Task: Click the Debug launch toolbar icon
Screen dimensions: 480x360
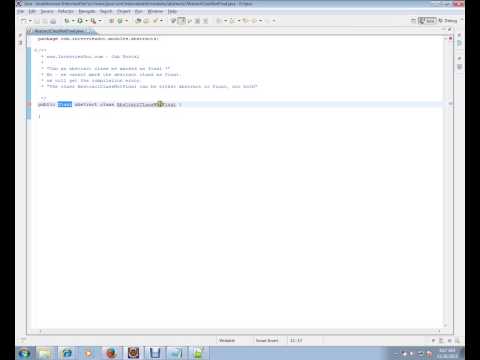Action: [x=67, y=21]
